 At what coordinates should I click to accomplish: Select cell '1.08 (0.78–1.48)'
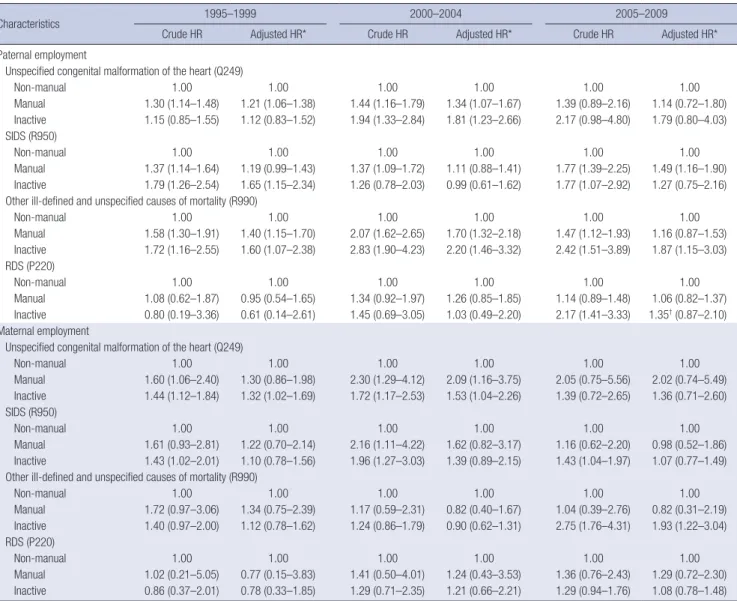pos(690,591)
